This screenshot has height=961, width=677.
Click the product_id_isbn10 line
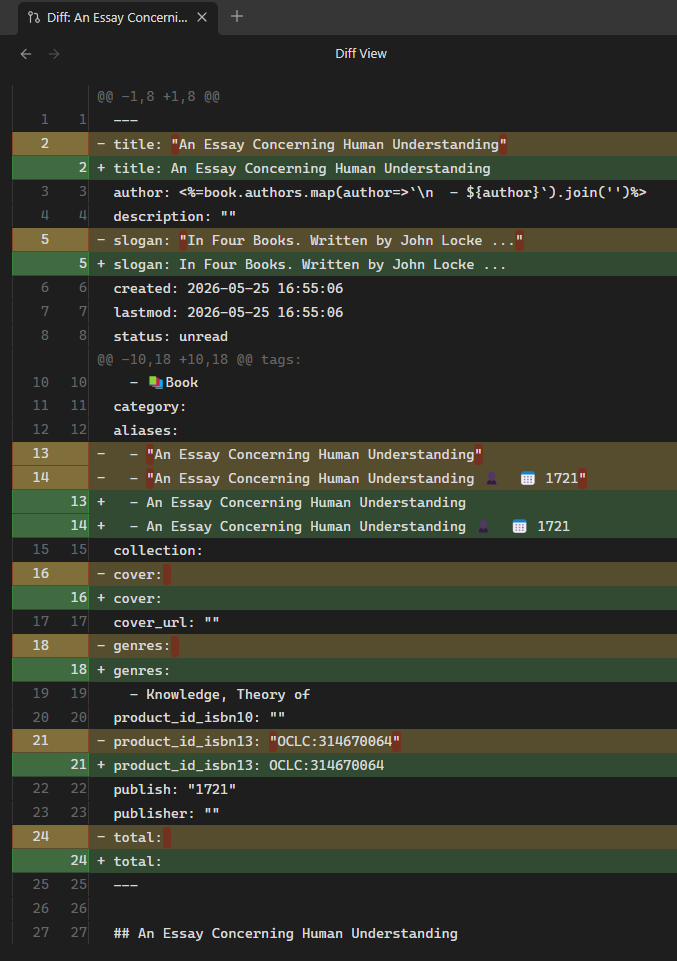199,718
